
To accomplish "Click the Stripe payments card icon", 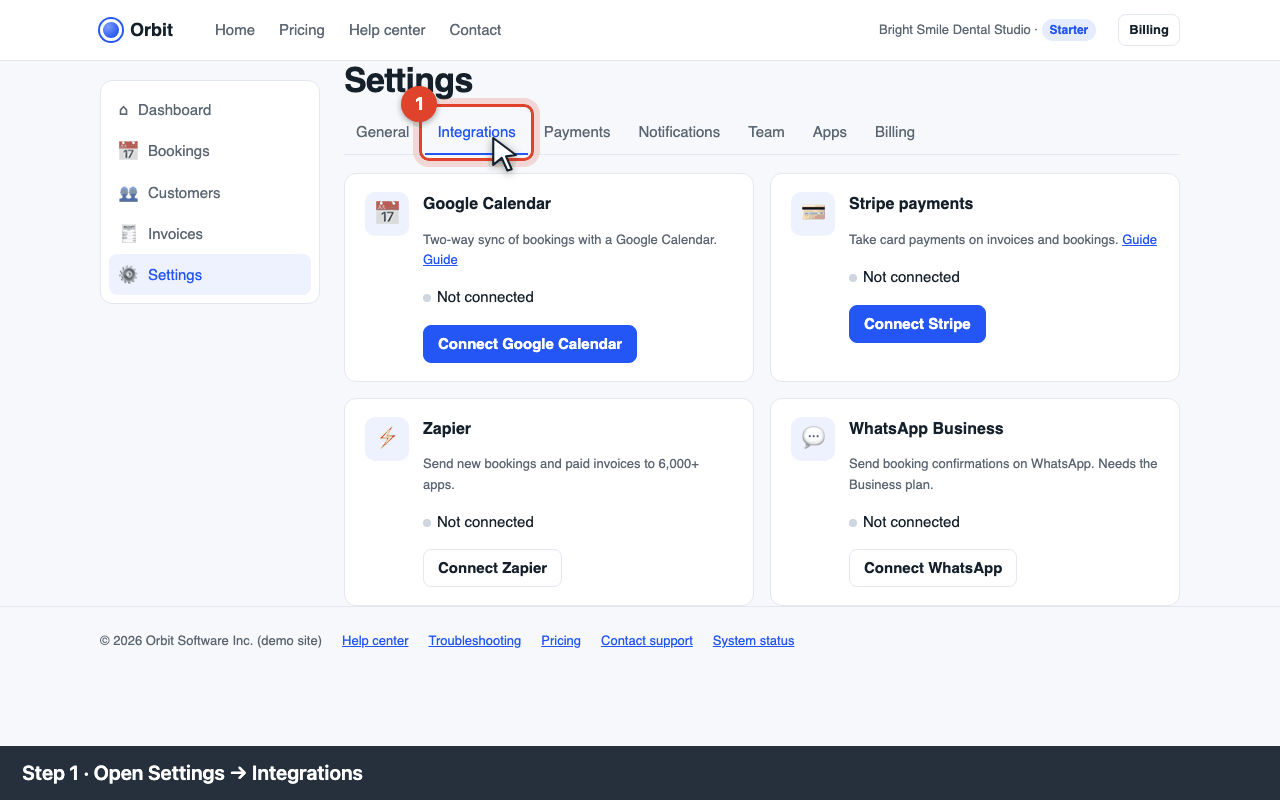I will tap(813, 213).
